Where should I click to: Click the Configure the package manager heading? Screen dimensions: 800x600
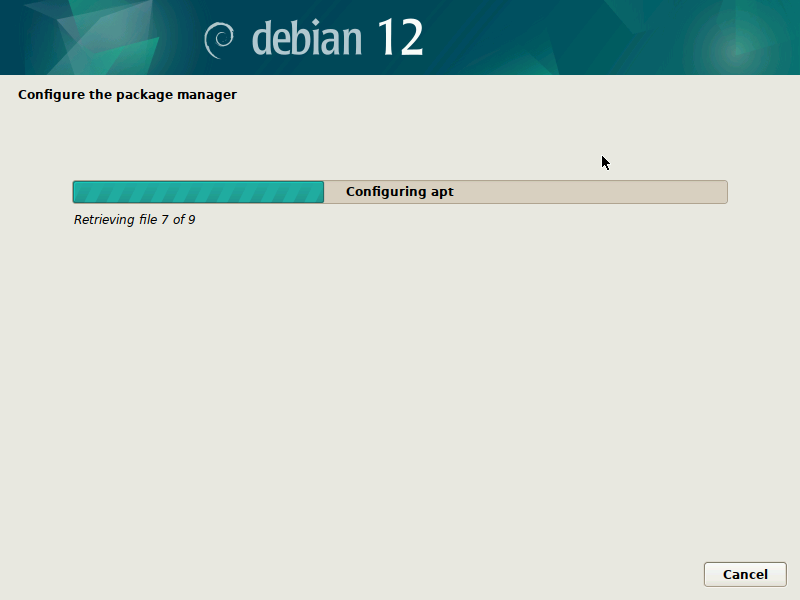tap(127, 94)
